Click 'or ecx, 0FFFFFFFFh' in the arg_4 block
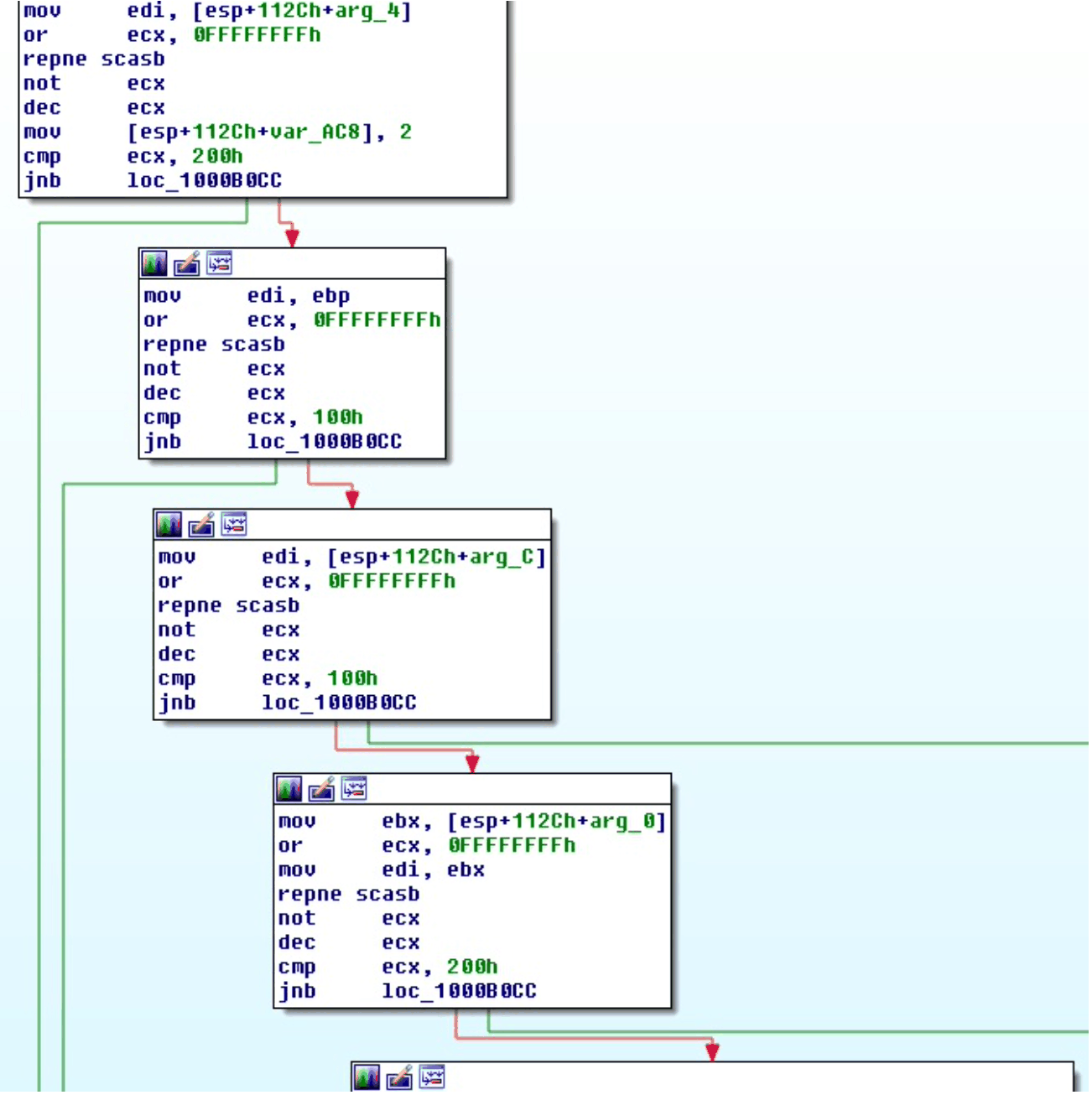The width and height of the screenshot is (1092, 1095). click(172, 35)
